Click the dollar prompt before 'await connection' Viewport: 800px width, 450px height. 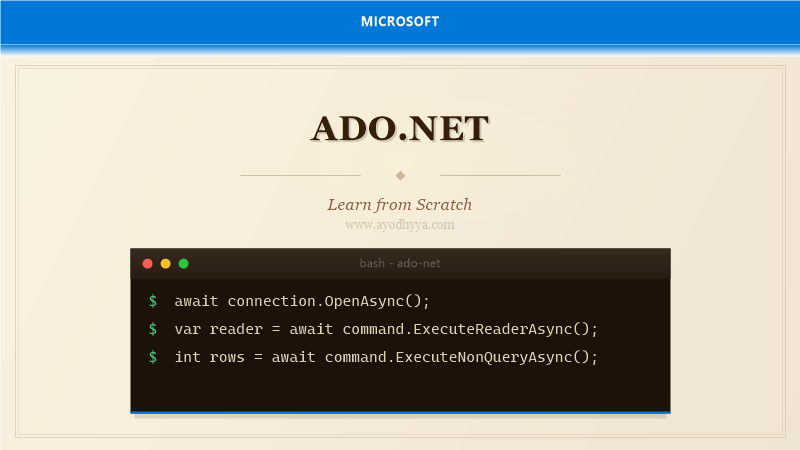(153, 301)
